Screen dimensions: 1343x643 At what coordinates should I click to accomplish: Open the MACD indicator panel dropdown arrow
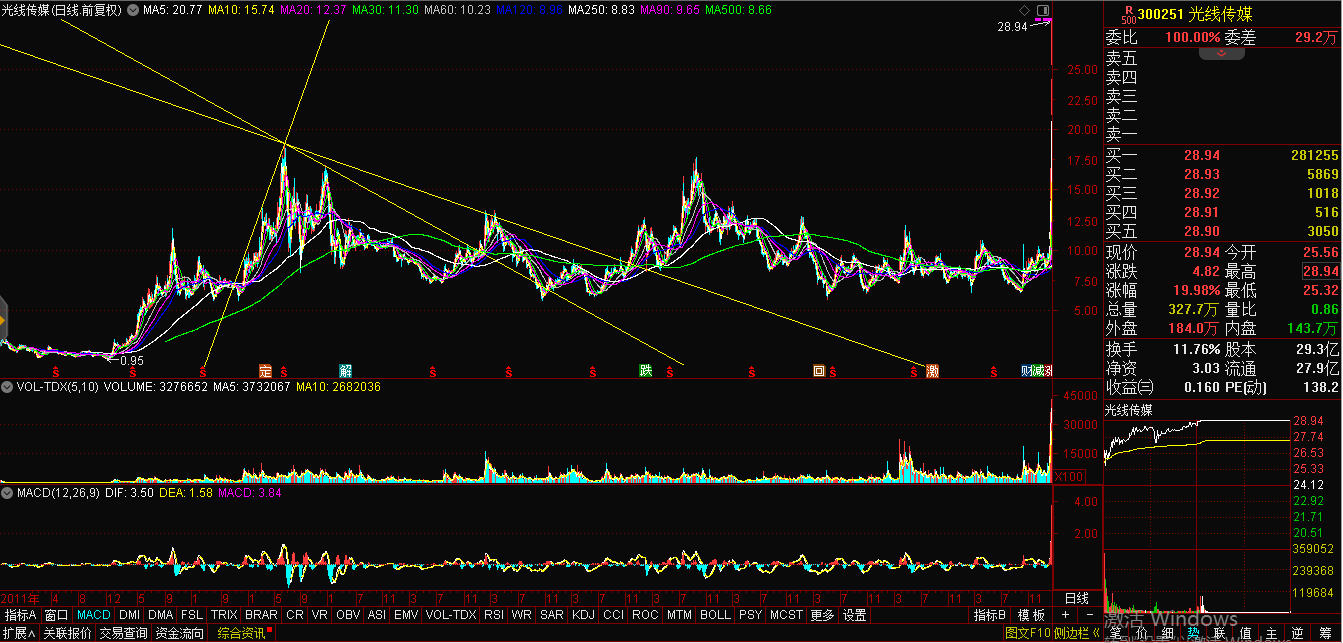tap(6, 492)
